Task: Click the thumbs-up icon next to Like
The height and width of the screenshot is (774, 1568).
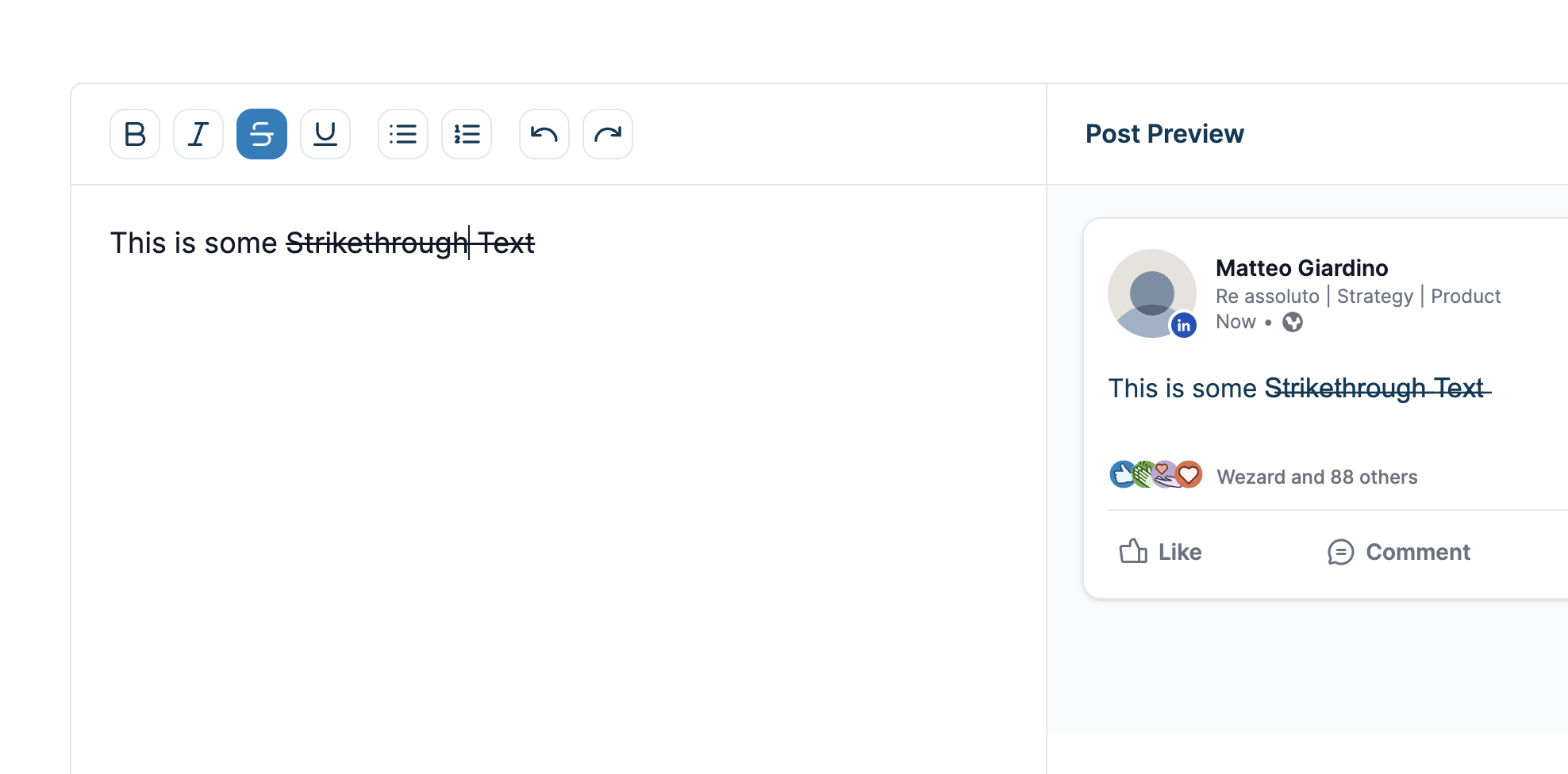Action: coord(1134,551)
